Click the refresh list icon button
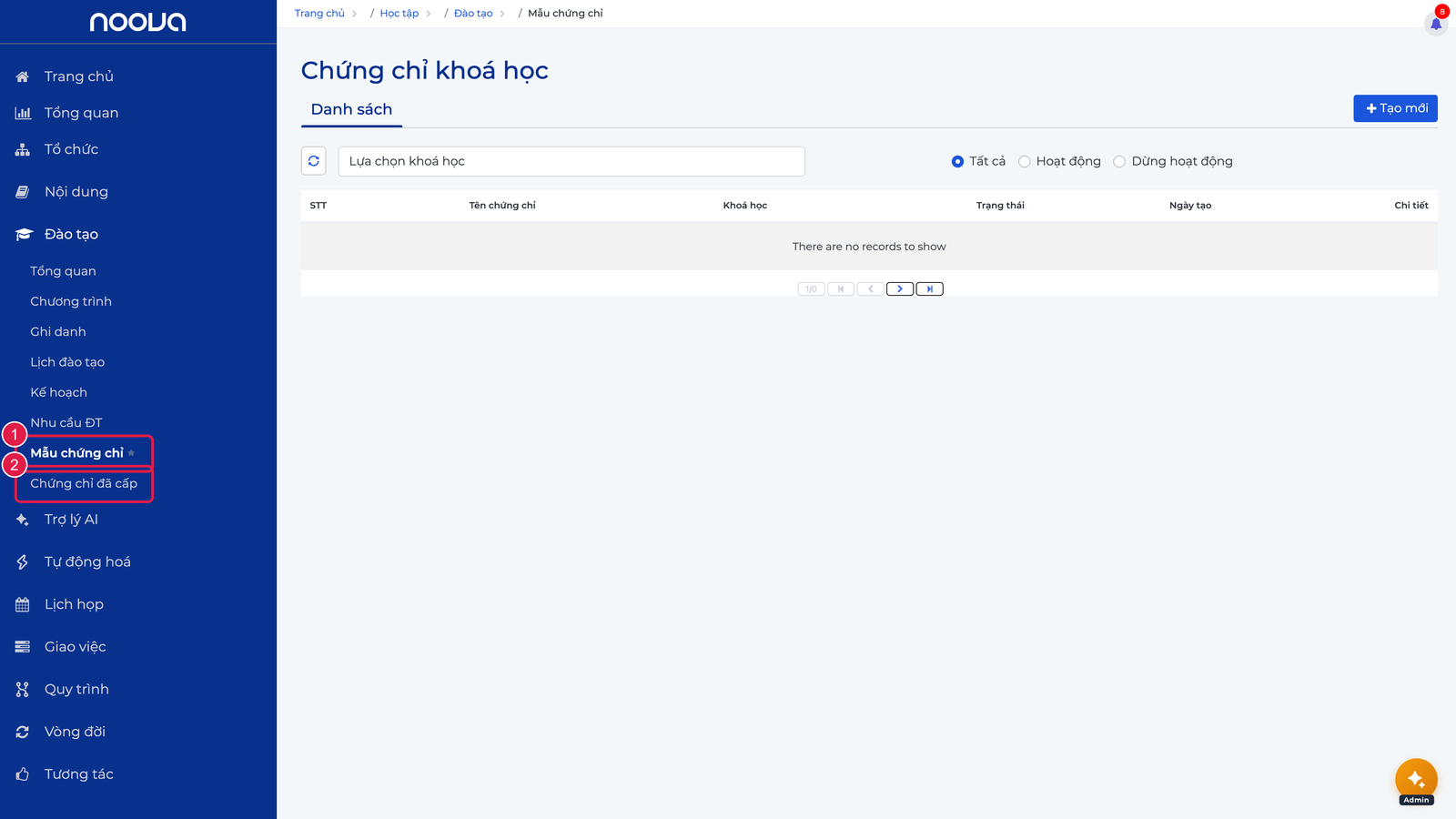The image size is (1456, 819). [x=314, y=161]
